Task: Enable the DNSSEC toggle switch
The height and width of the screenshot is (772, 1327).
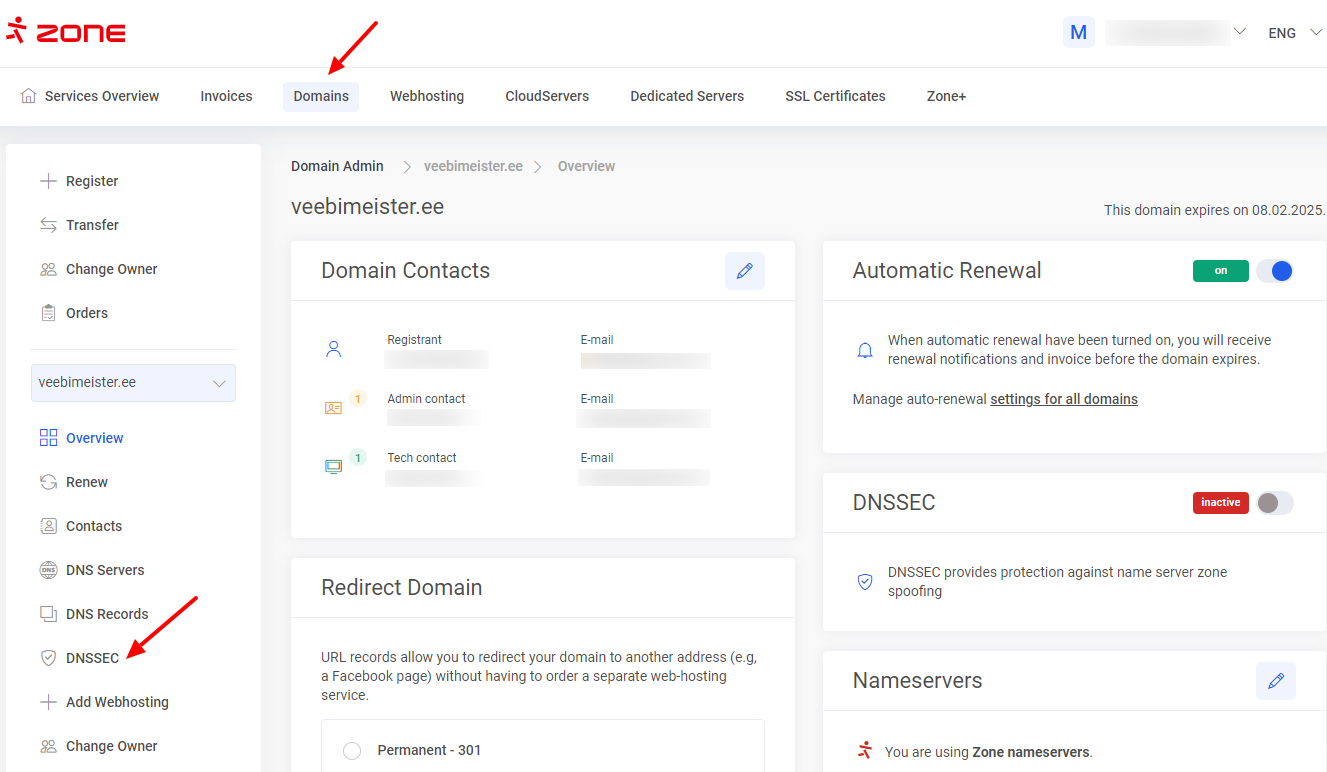Action: (1275, 503)
